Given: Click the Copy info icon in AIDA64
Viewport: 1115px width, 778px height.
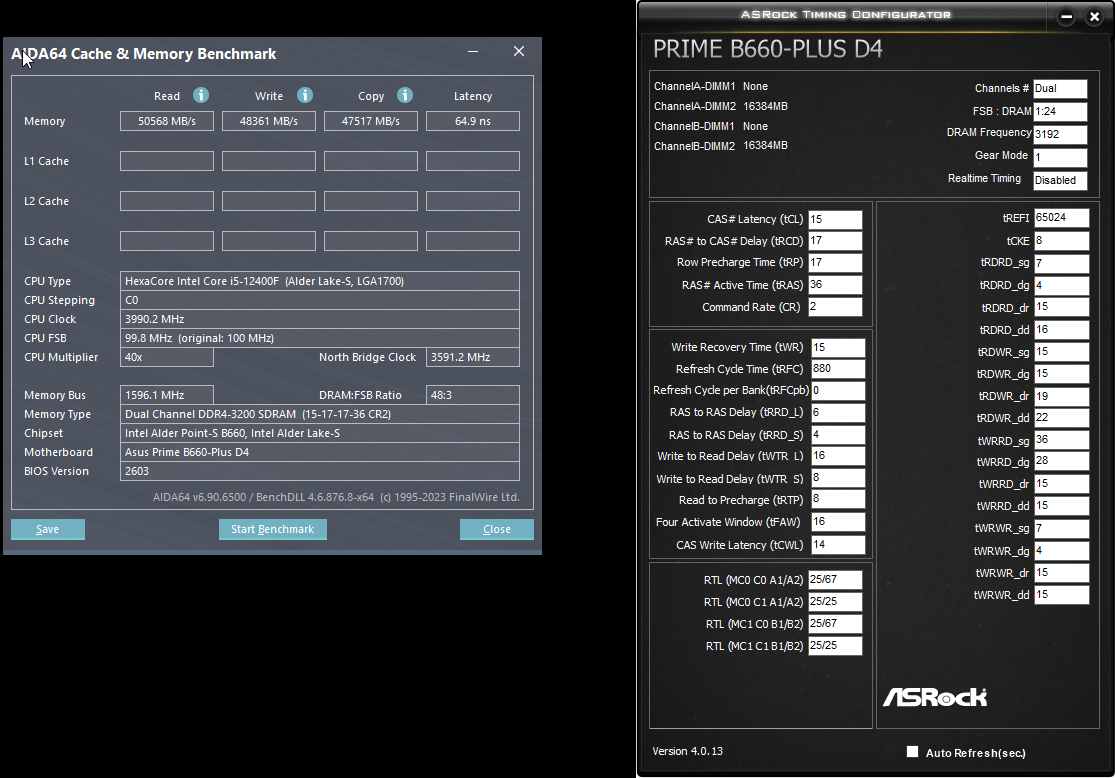Looking at the screenshot, I should [405, 95].
